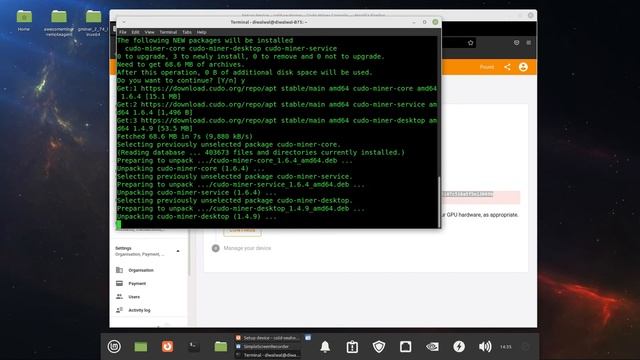Open the Home folder on the desktop

(24, 20)
